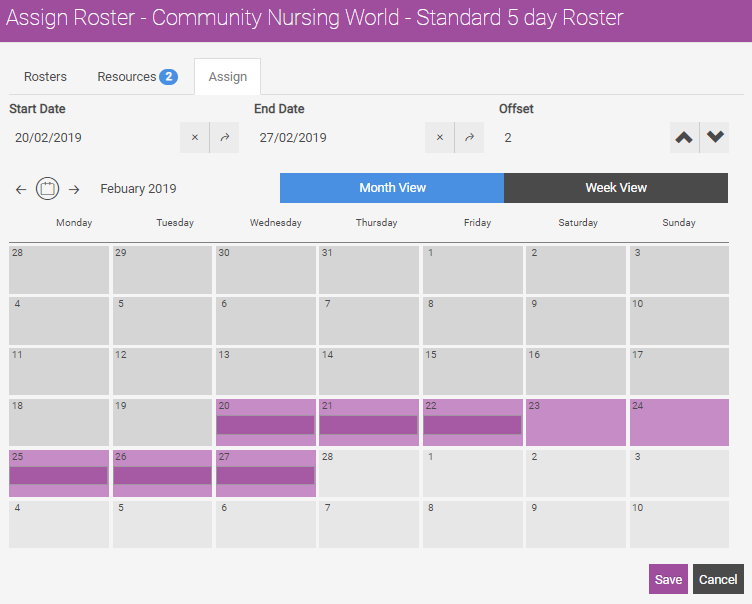Click the End Date jump arrow icon
Screen dimensions: 752x604
click(470, 138)
